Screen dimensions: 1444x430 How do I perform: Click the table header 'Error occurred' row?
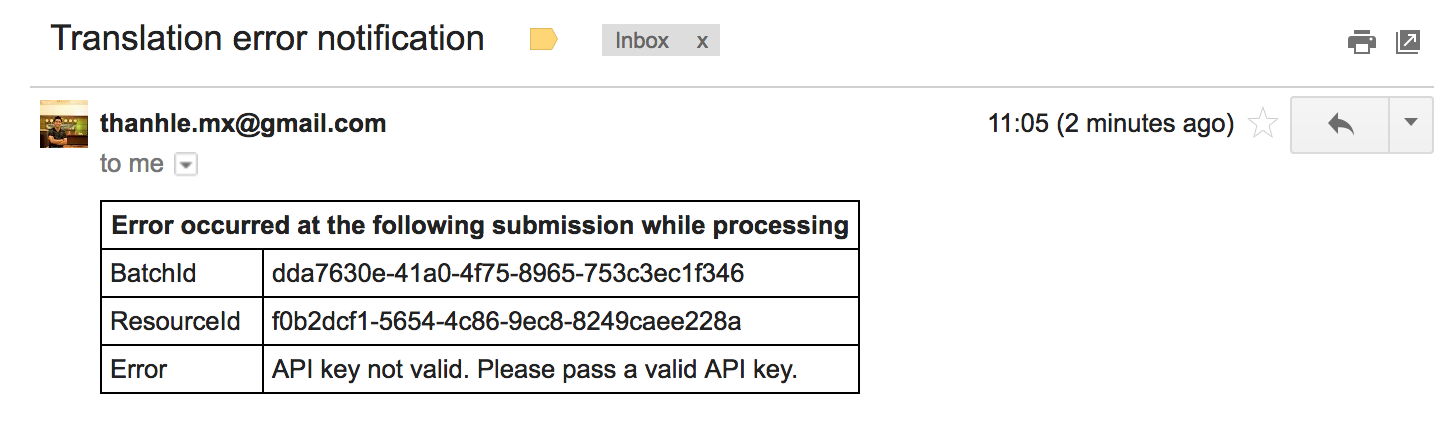[480, 225]
